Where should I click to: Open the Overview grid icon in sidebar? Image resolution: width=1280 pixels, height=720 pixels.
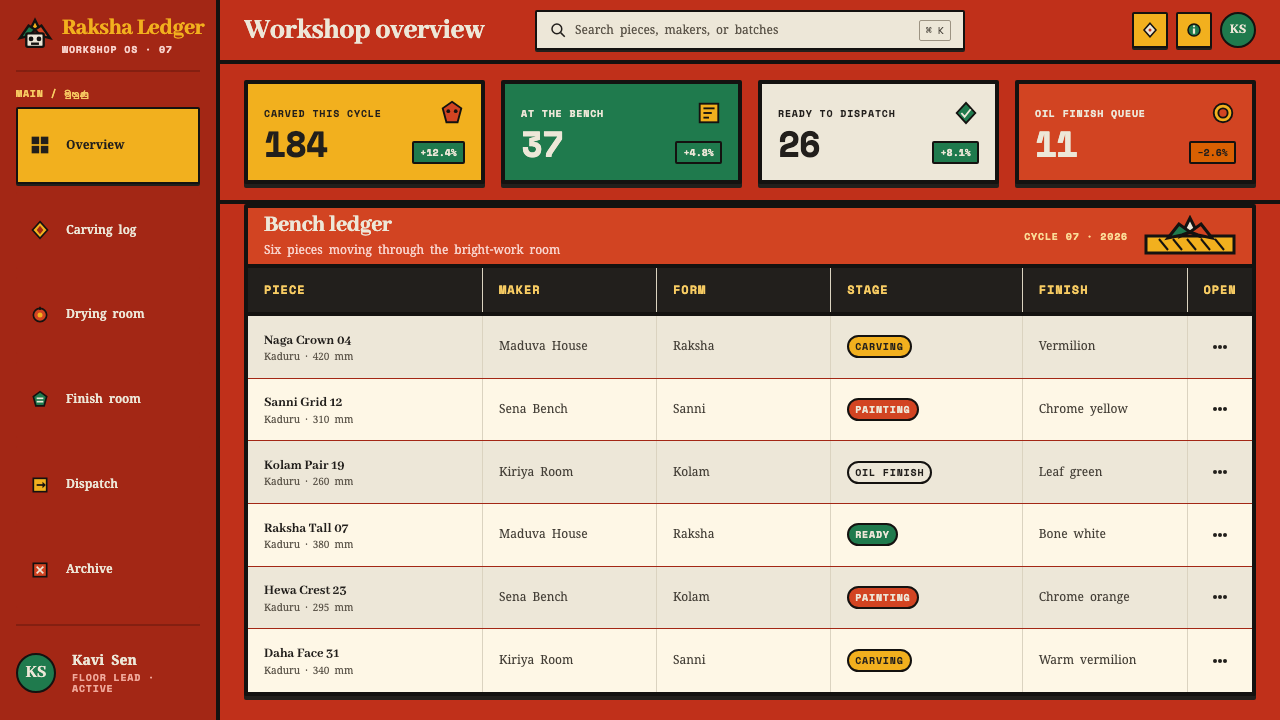pos(40,145)
